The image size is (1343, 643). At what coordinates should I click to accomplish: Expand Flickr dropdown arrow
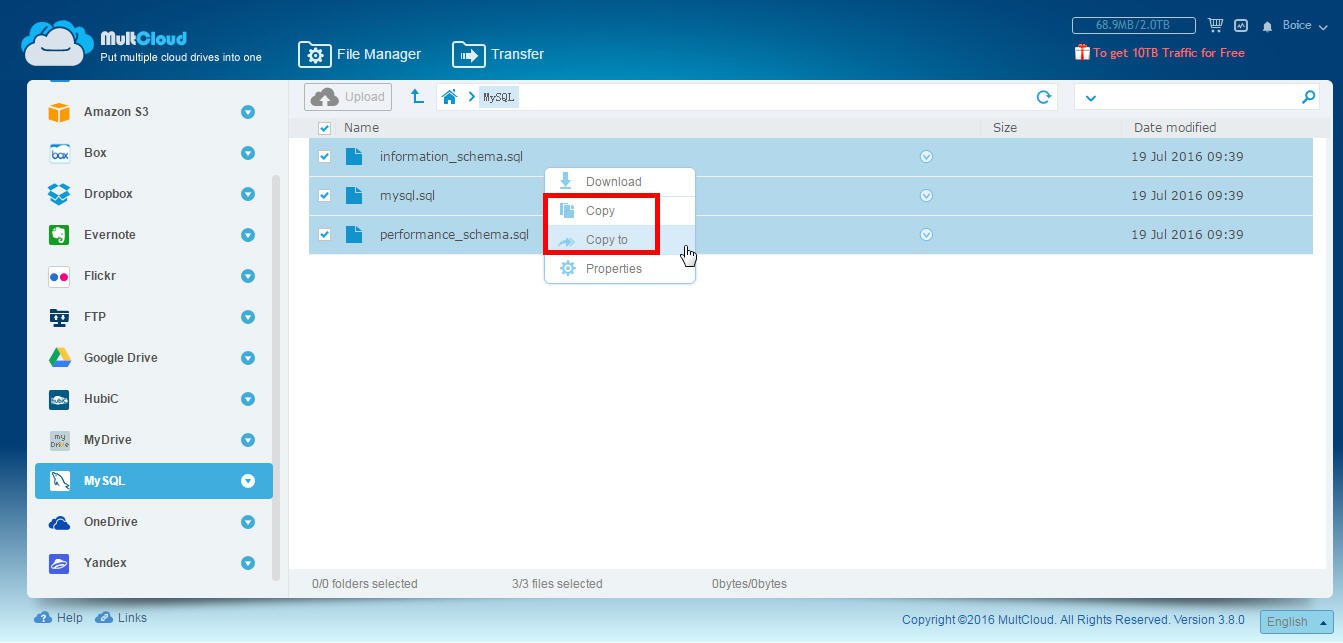coord(248,276)
